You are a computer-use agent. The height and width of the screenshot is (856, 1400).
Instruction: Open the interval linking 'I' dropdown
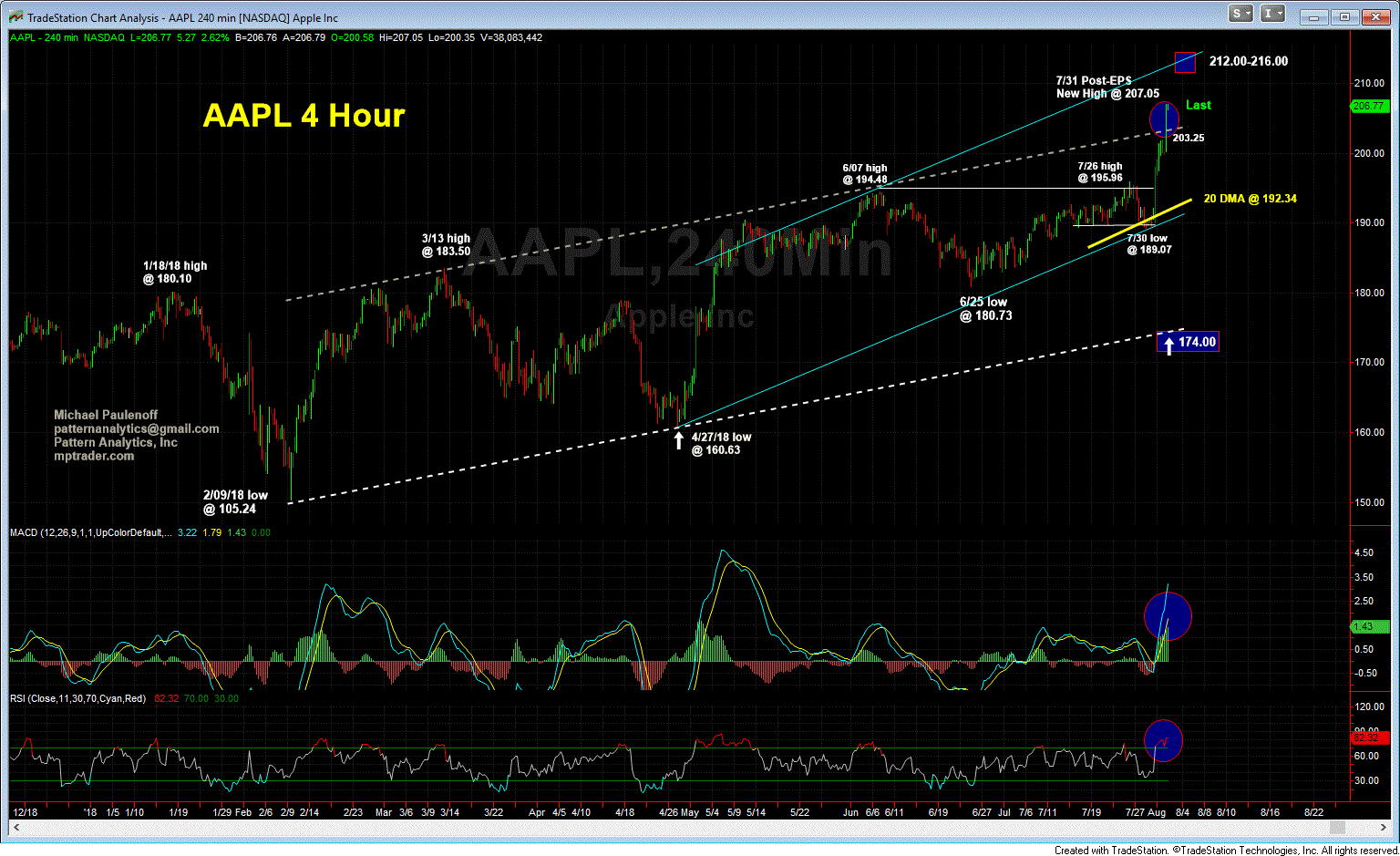tap(1273, 14)
